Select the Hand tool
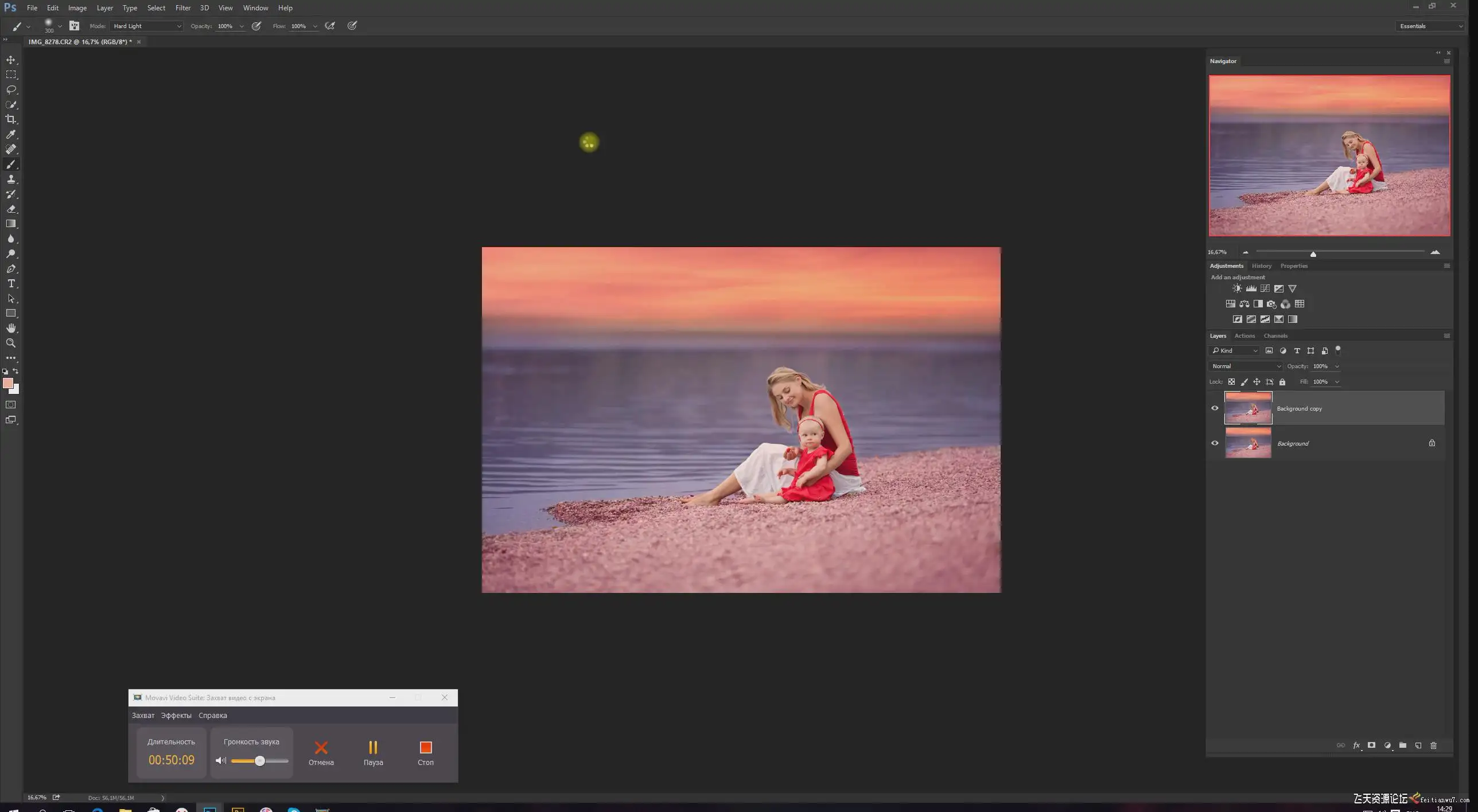Screen dimensions: 1478x812 point(11,328)
